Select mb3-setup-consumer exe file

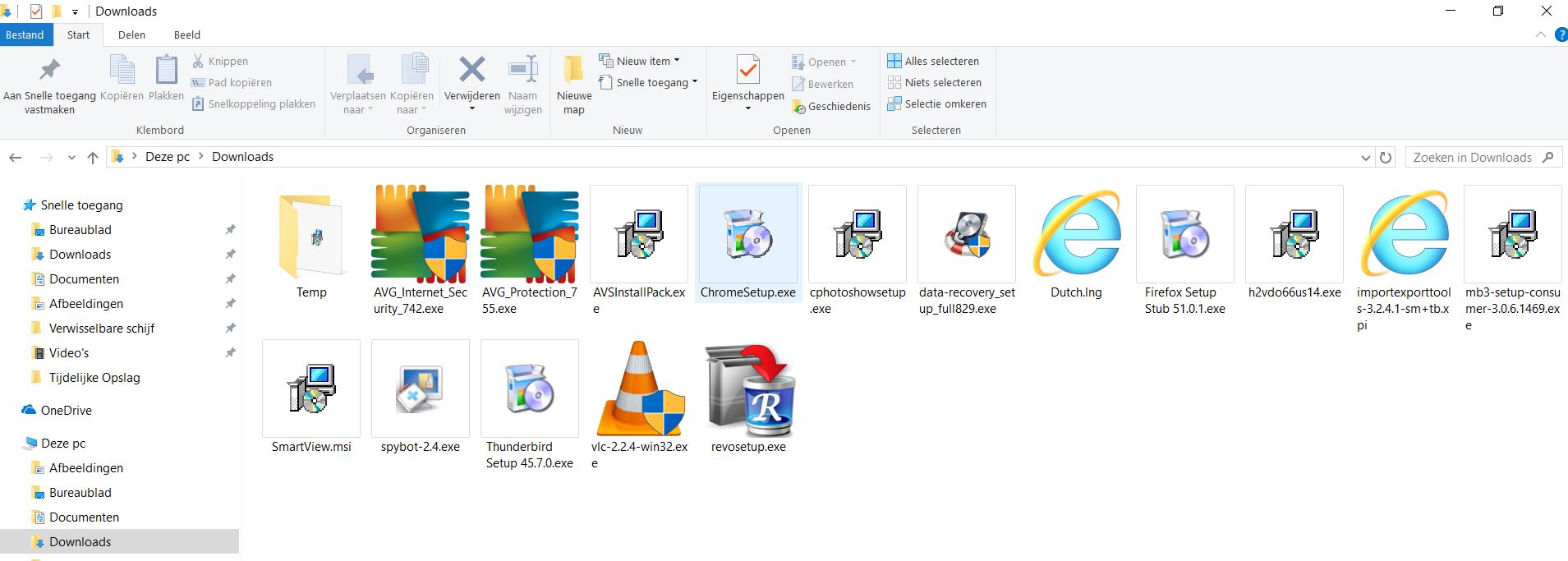tap(1512, 260)
